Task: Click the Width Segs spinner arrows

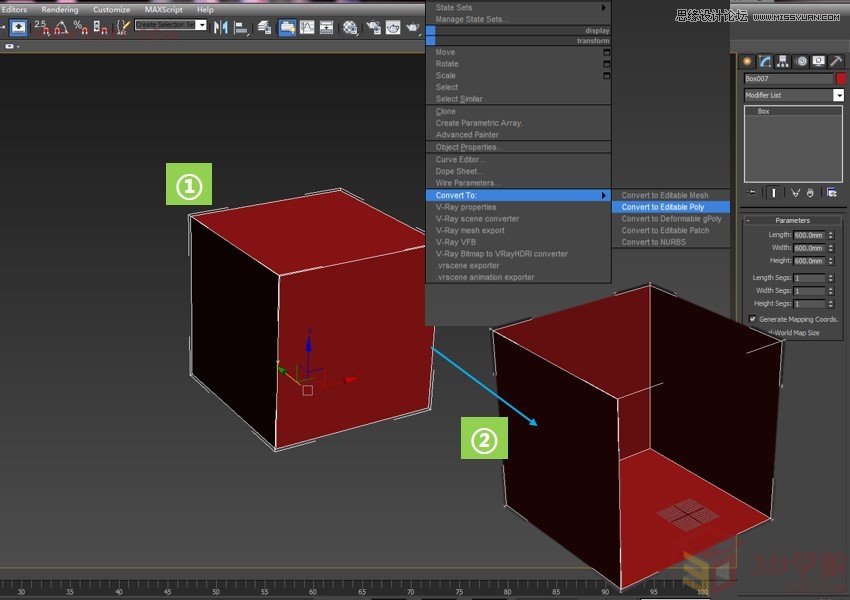Action: [830, 291]
